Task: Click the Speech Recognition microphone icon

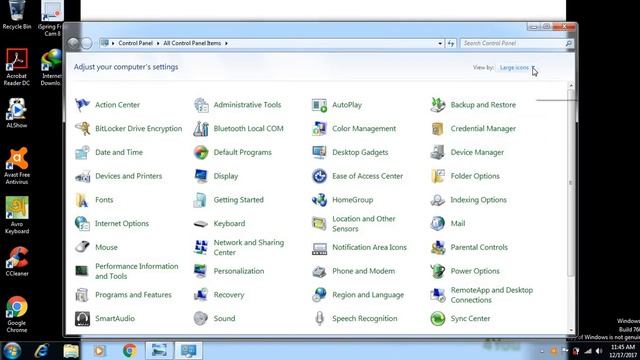Action: coord(319,318)
